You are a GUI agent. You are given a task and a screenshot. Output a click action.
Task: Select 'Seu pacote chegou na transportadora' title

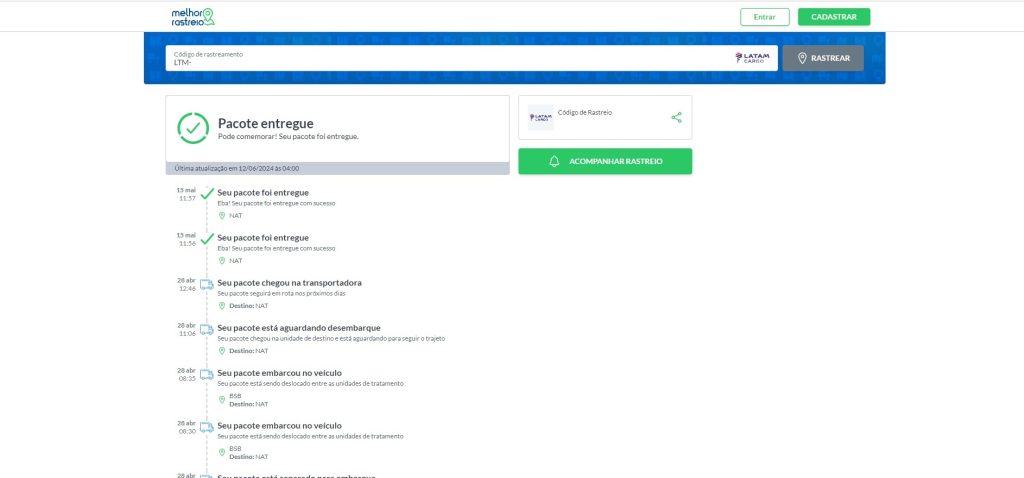289,283
